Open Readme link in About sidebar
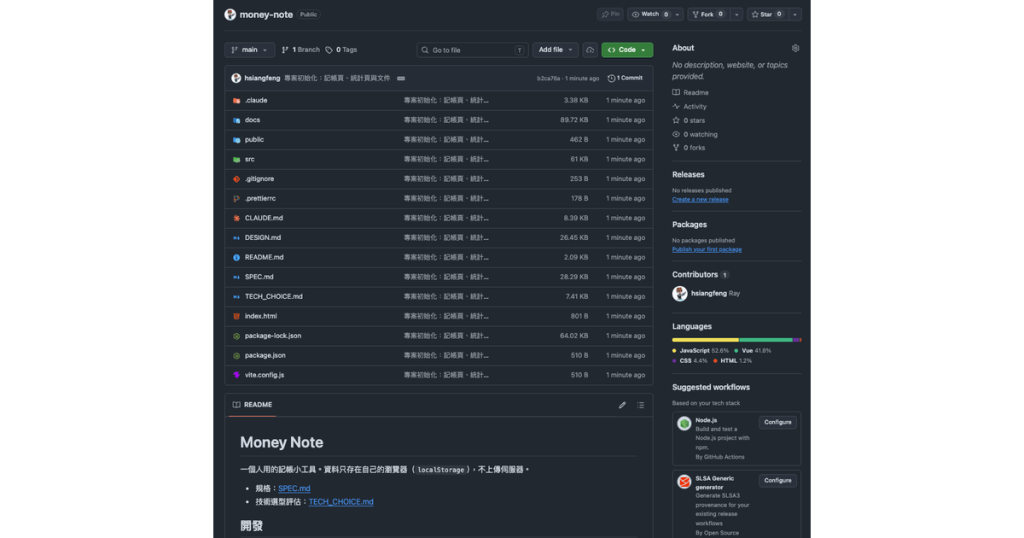The image size is (1024, 538). tap(690, 93)
